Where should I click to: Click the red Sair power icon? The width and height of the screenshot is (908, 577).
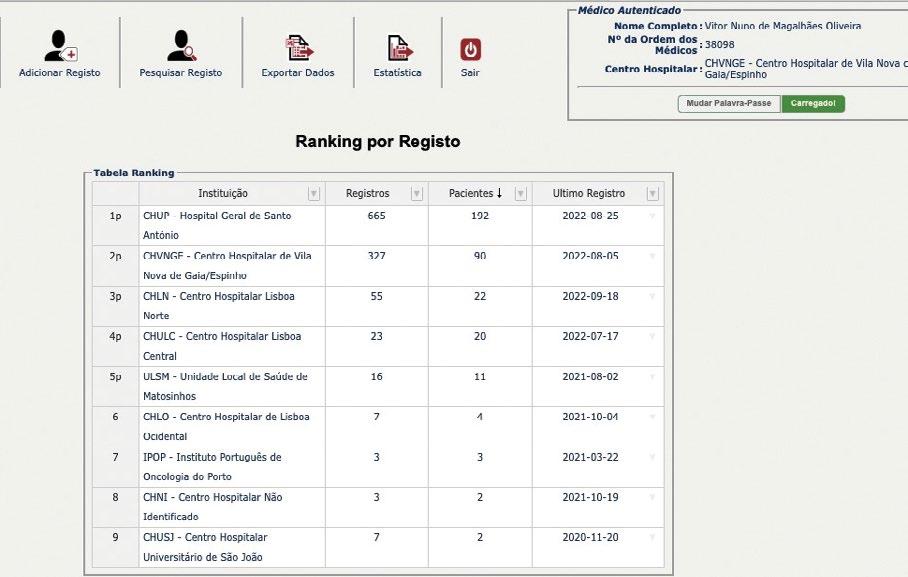(x=470, y=50)
